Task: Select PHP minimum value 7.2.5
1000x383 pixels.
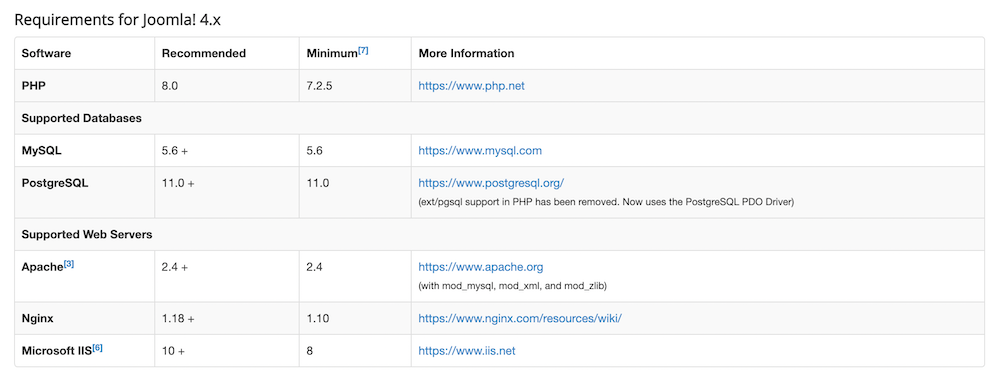Action: click(320, 85)
